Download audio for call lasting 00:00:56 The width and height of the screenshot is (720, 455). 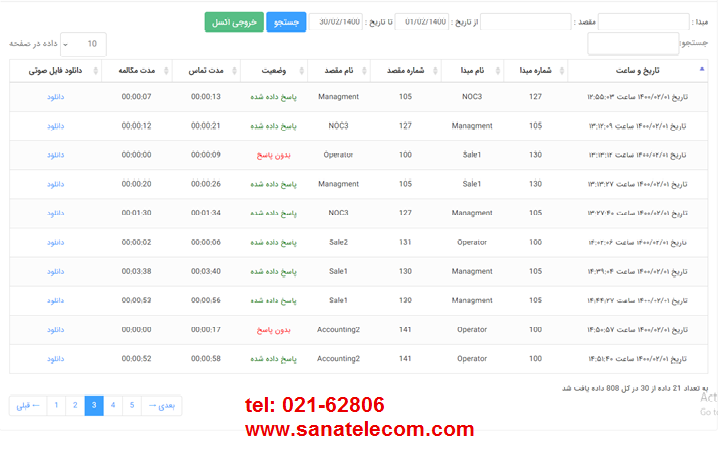tap(56, 300)
